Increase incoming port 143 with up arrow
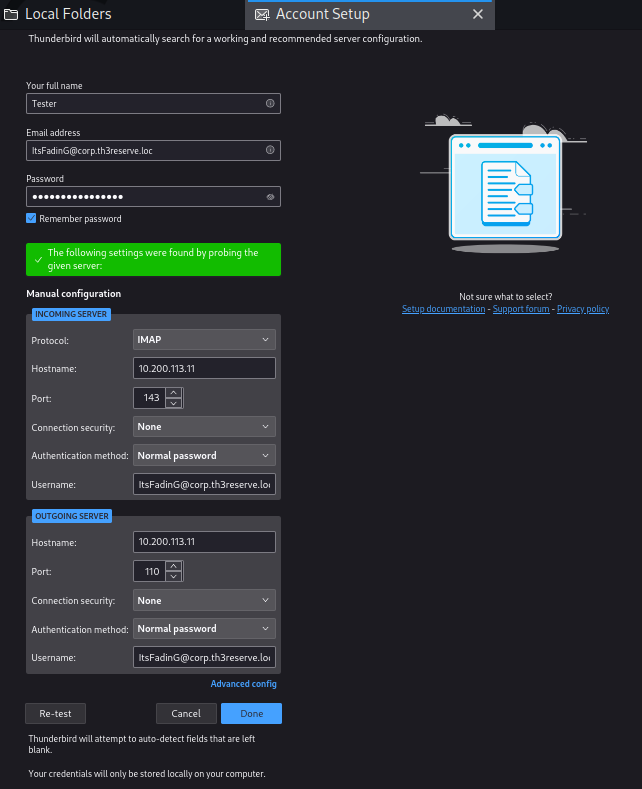Viewport: 642px width, 789px height. point(174,393)
